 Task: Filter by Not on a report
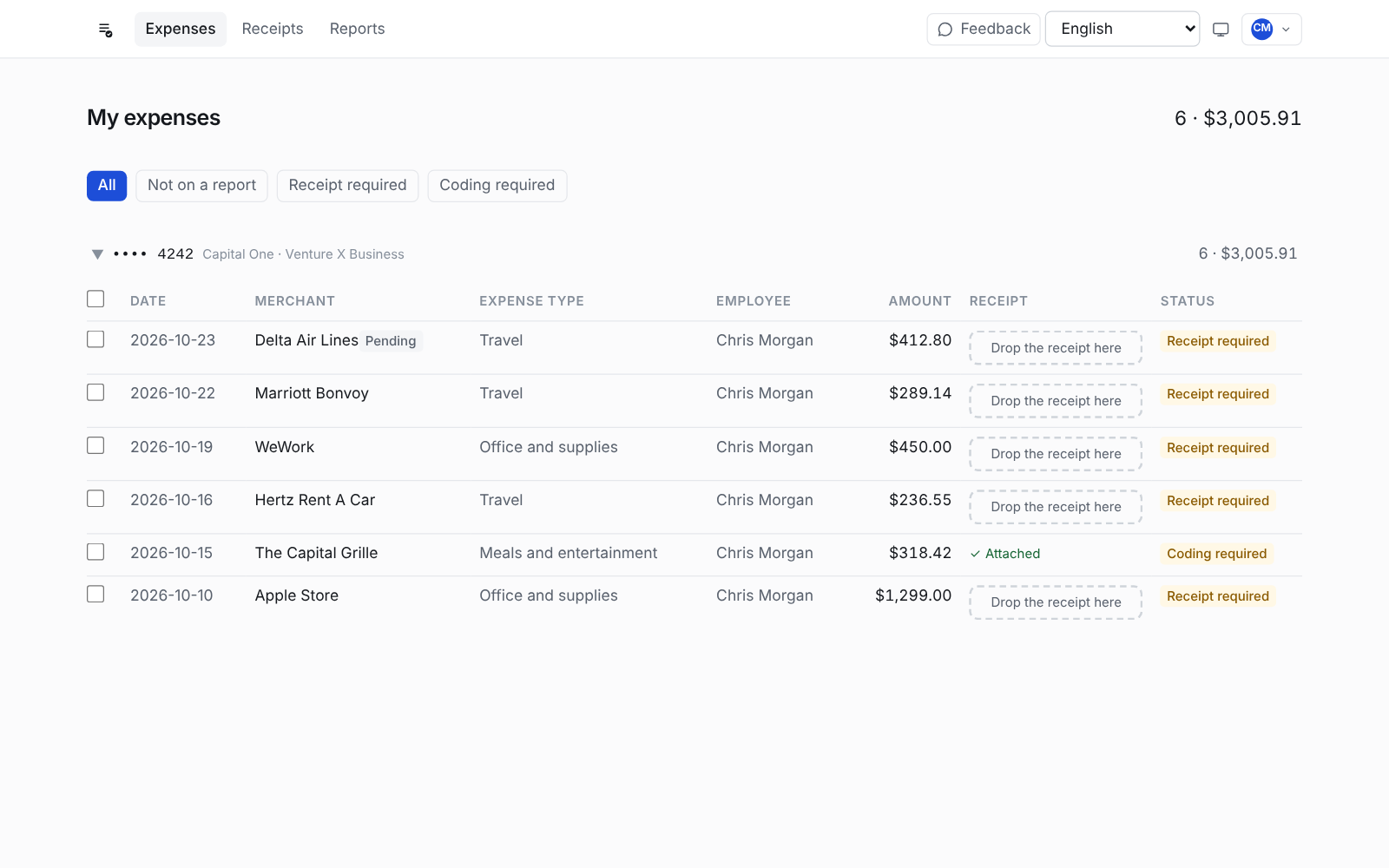(x=201, y=186)
